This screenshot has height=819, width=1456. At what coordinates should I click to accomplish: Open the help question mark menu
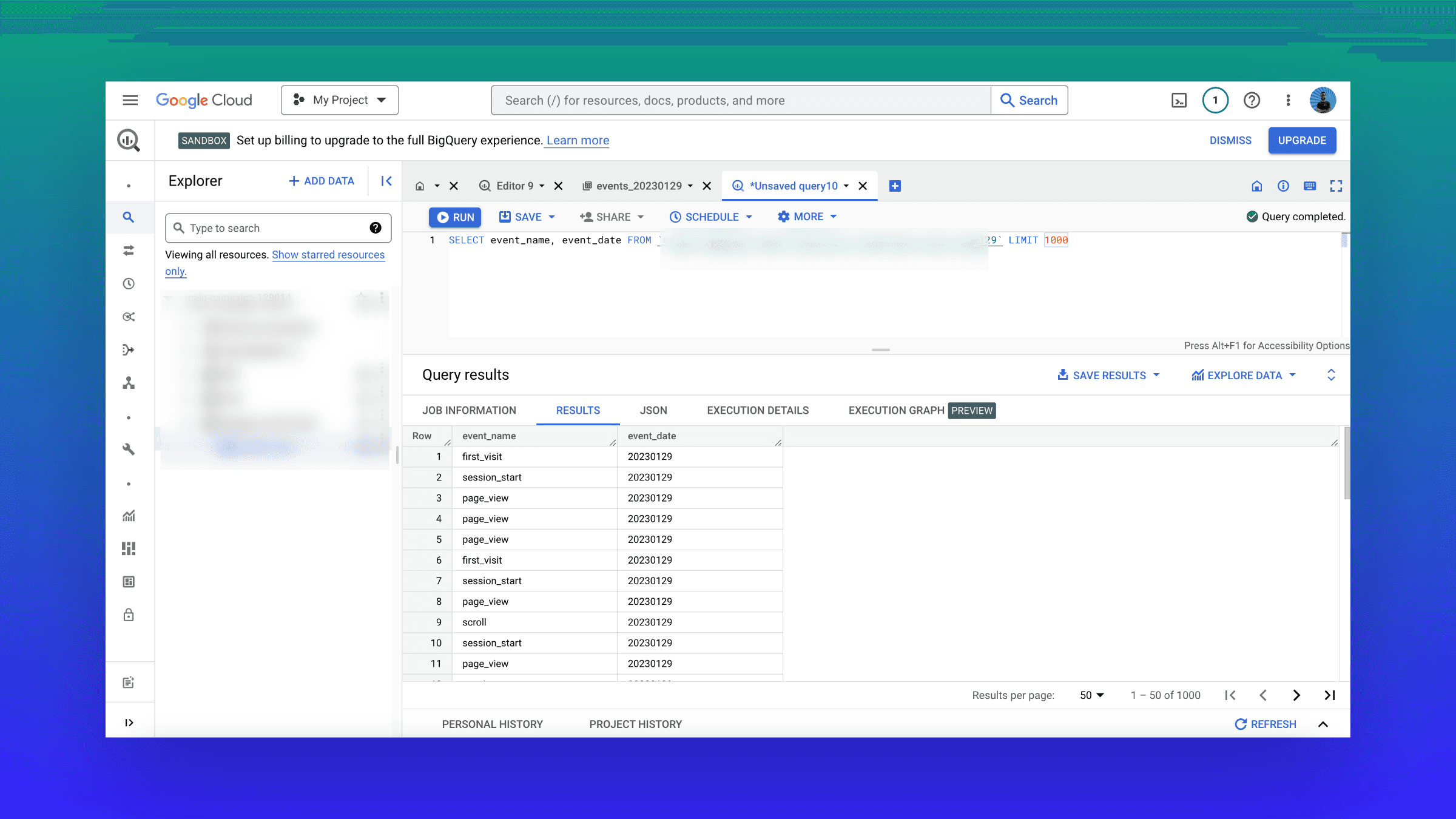coord(1252,100)
